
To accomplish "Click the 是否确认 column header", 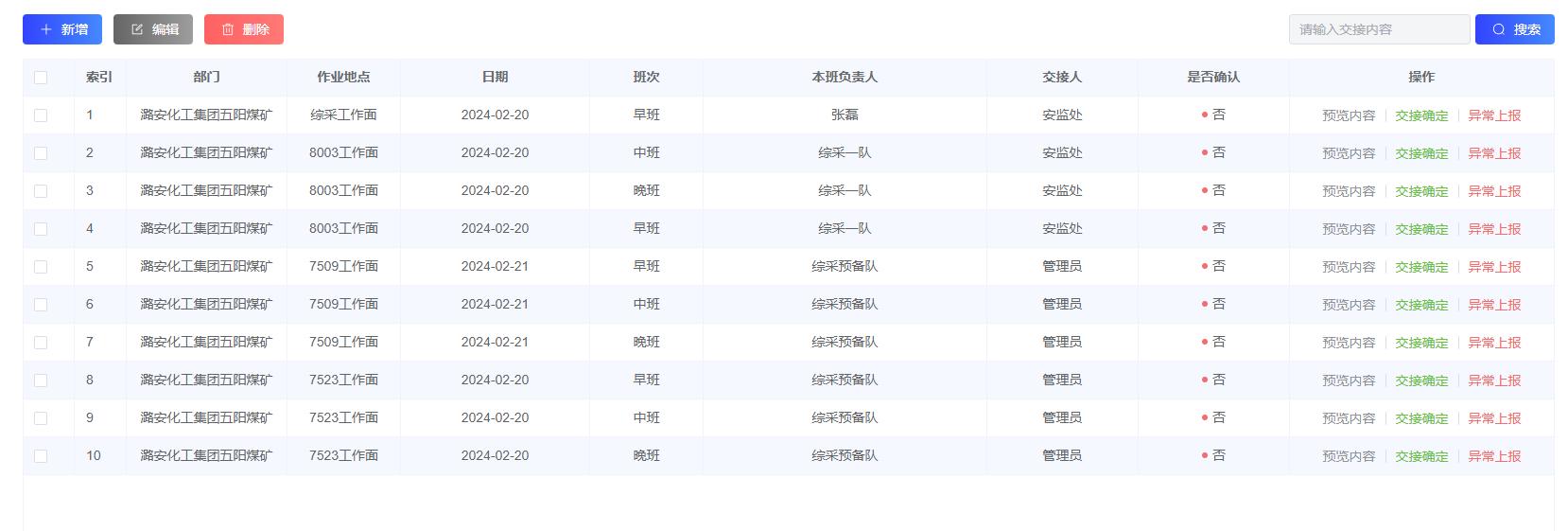I will [1213, 77].
